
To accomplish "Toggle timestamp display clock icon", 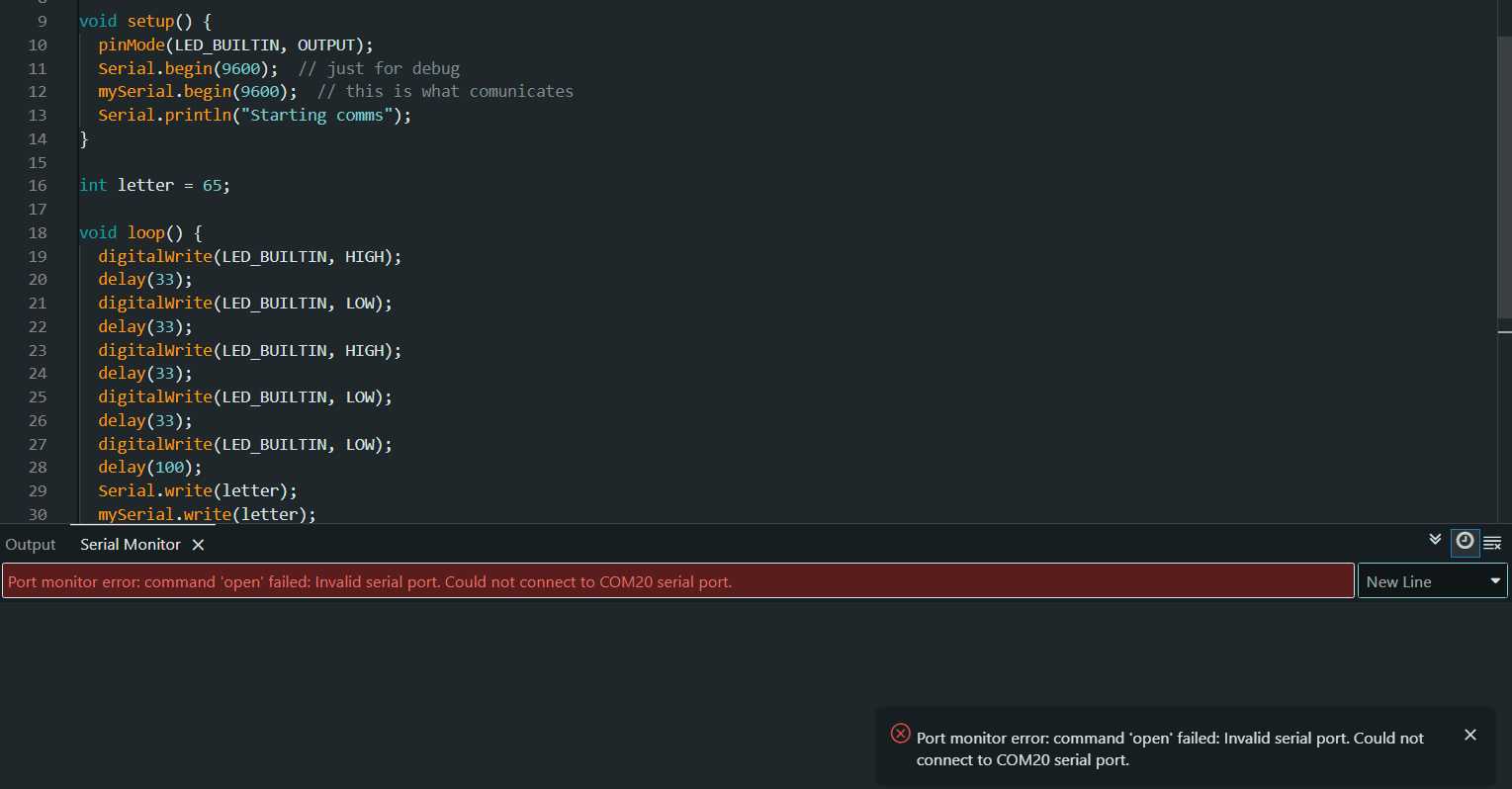I will coord(1465,541).
